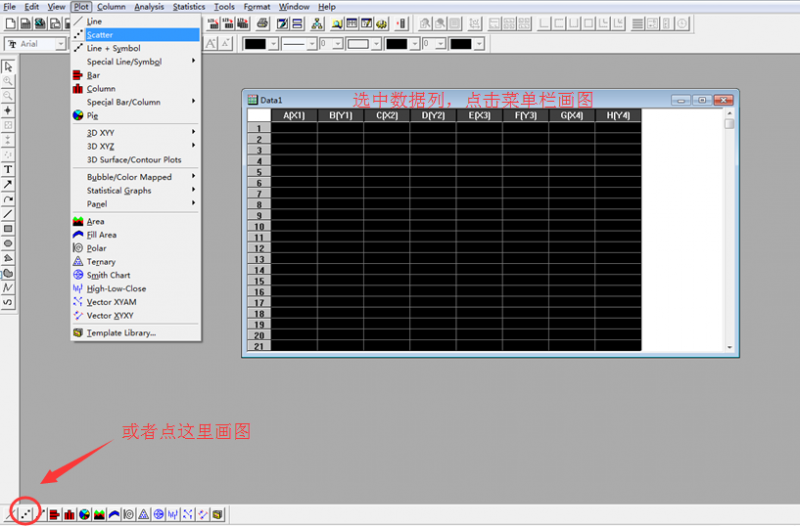Click the Polar plot icon in bottom toolbar
This screenshot has height=526, width=800.
coord(129,514)
